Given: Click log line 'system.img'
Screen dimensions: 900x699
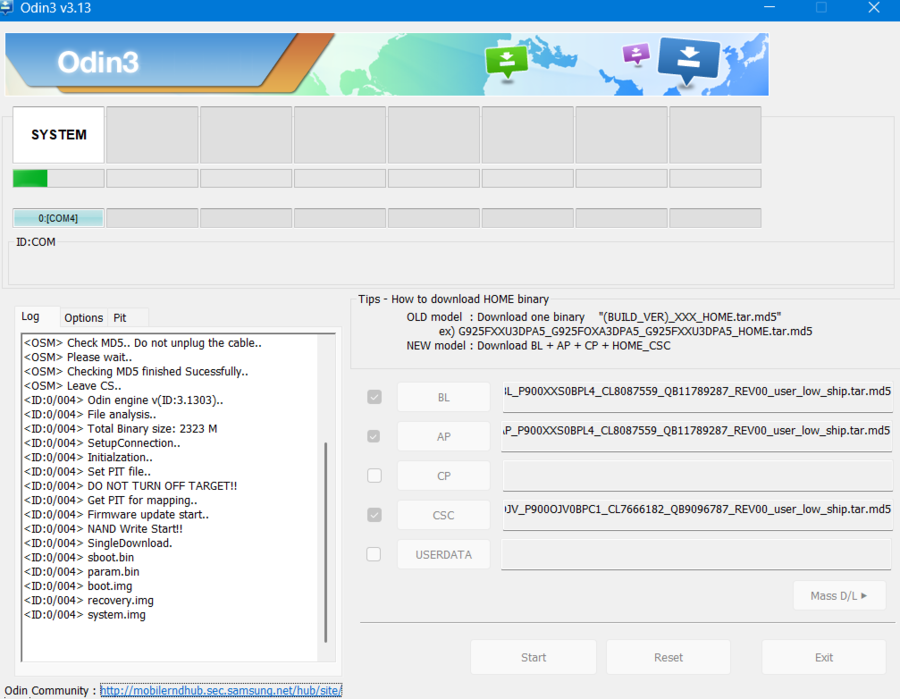Looking at the screenshot, I should click(85, 615).
